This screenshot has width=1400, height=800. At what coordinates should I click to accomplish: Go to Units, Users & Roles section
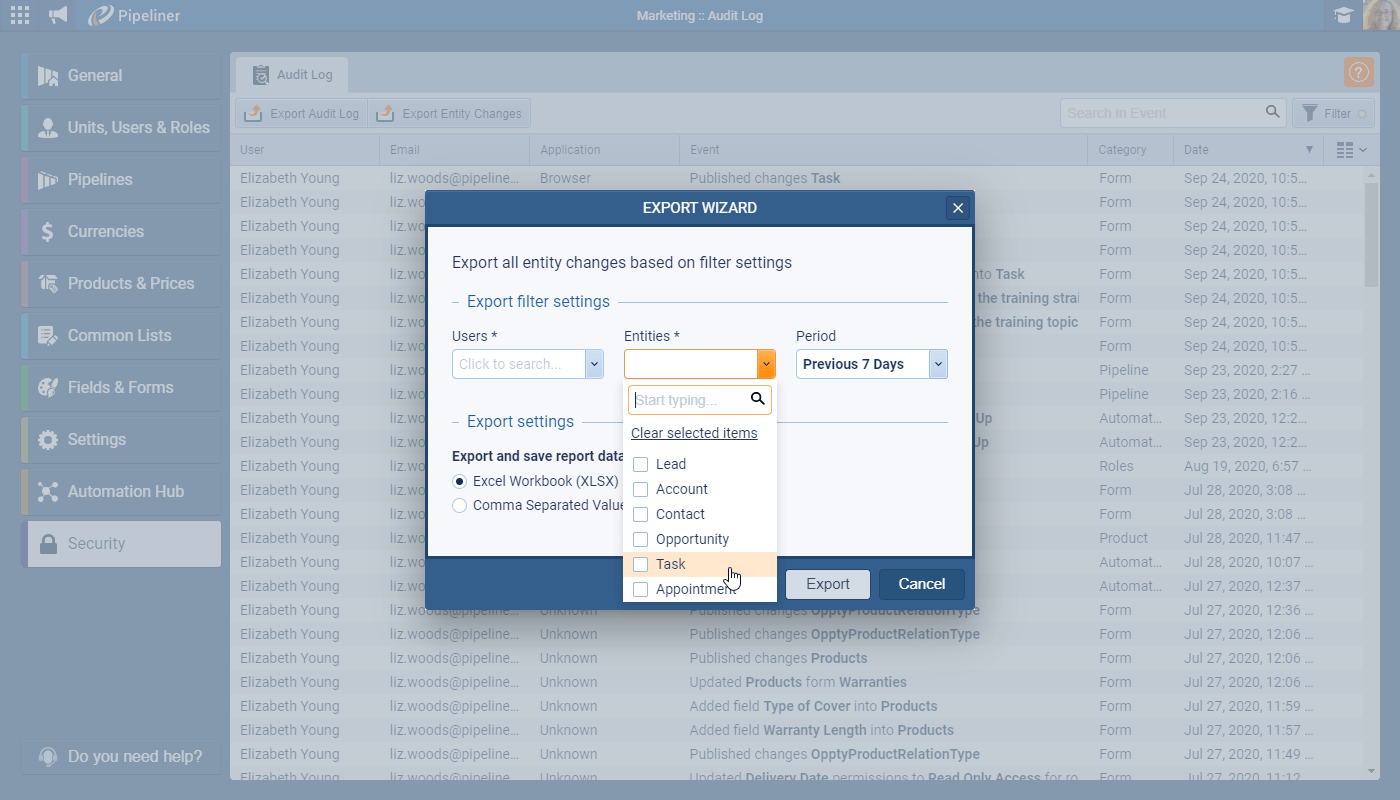138,128
